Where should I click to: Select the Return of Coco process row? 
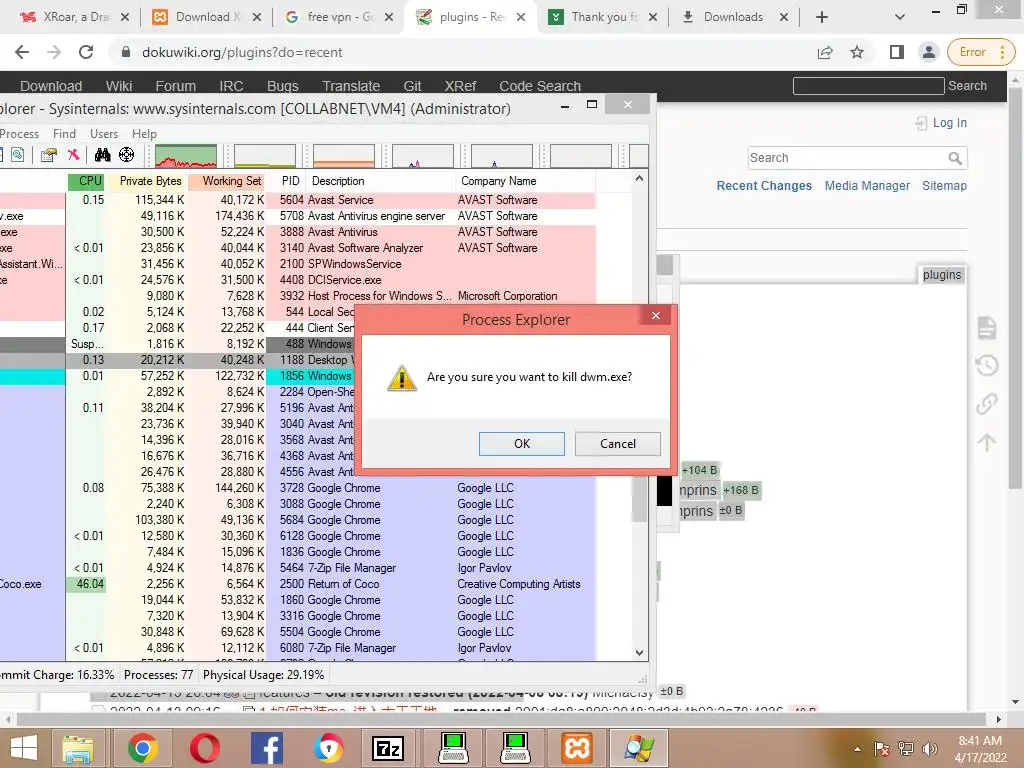pyautogui.click(x=298, y=584)
